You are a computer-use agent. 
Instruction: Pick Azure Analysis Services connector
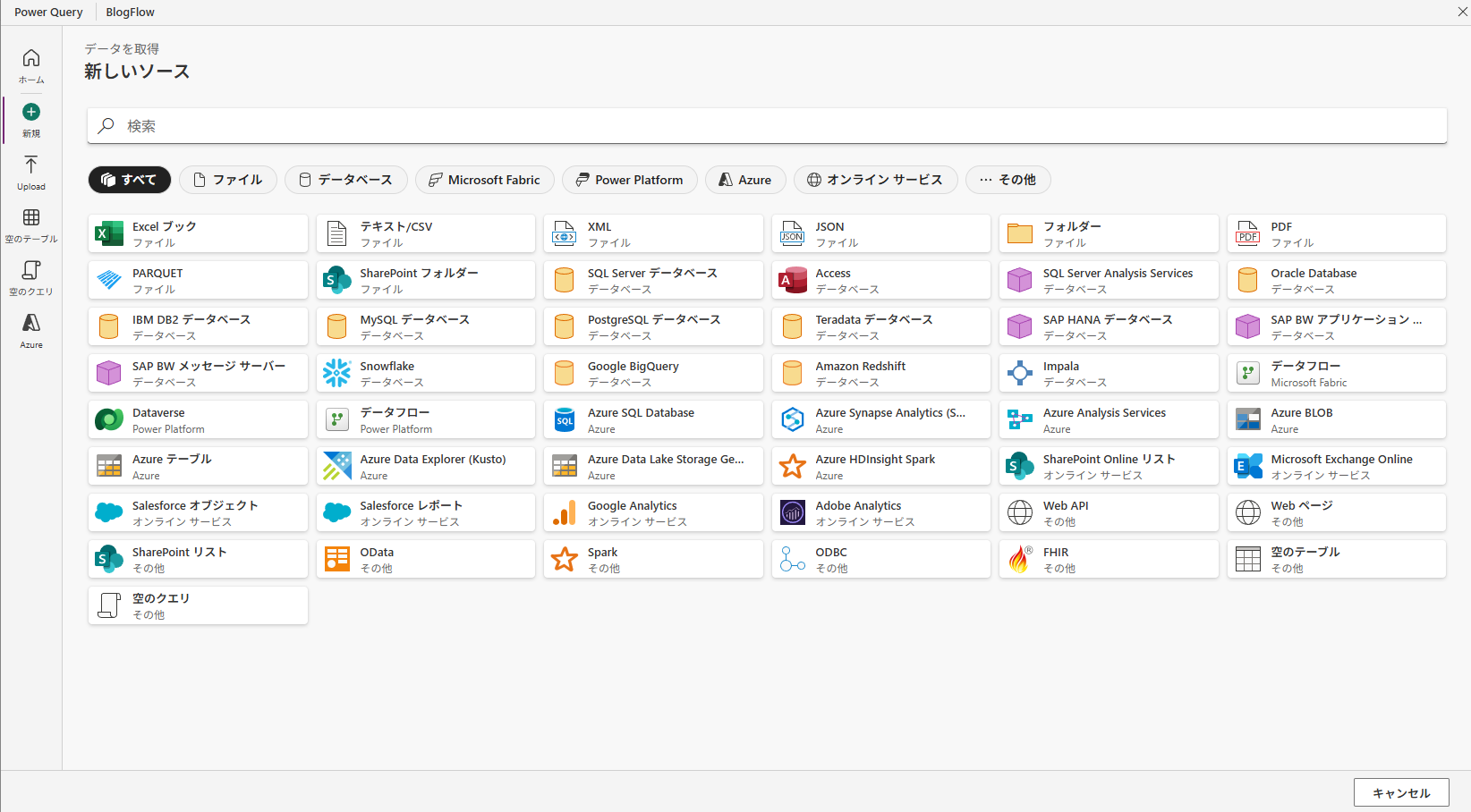pyautogui.click(x=1109, y=420)
